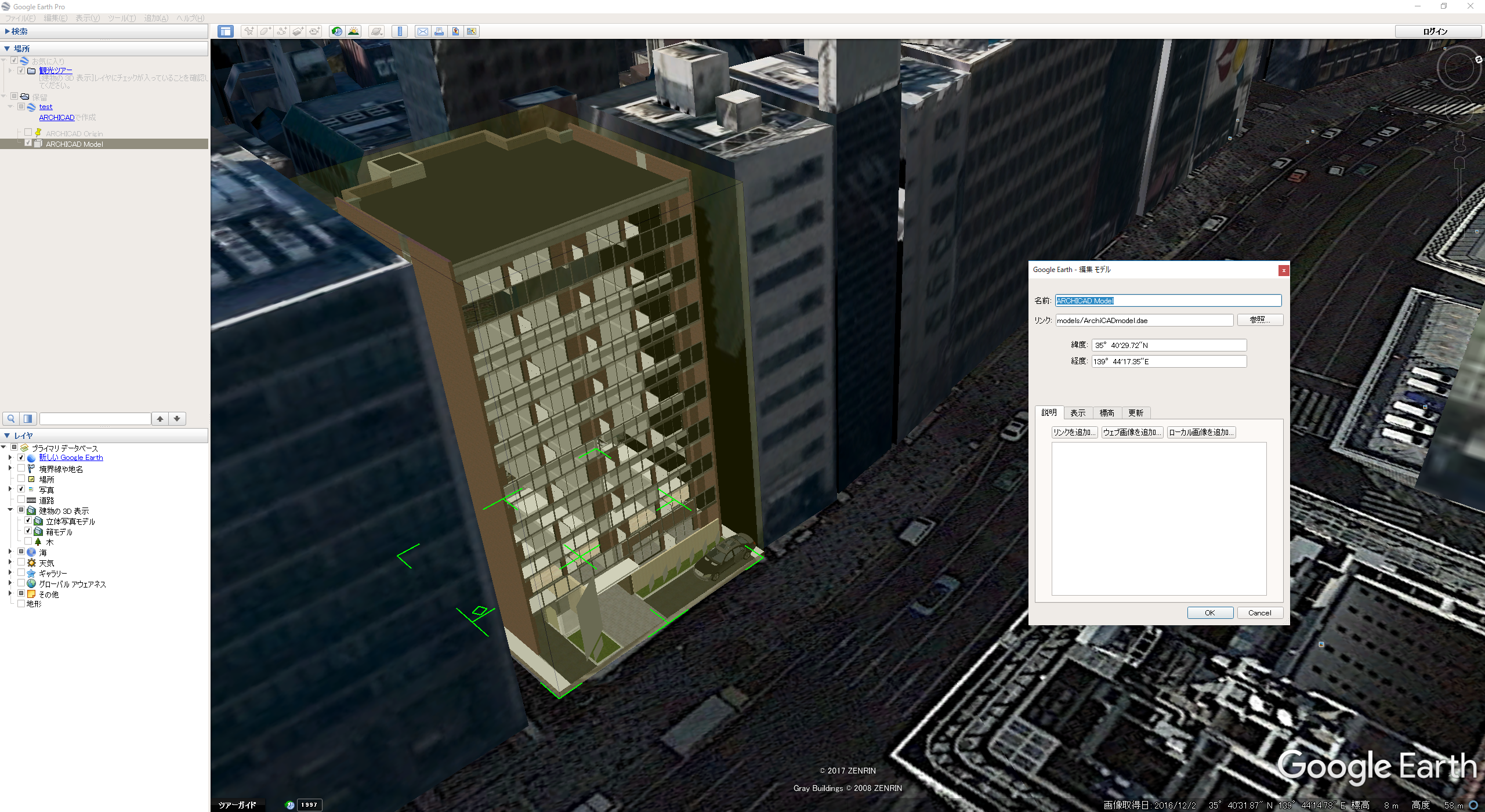Switch to the 表示 tab in dialog

click(1078, 413)
